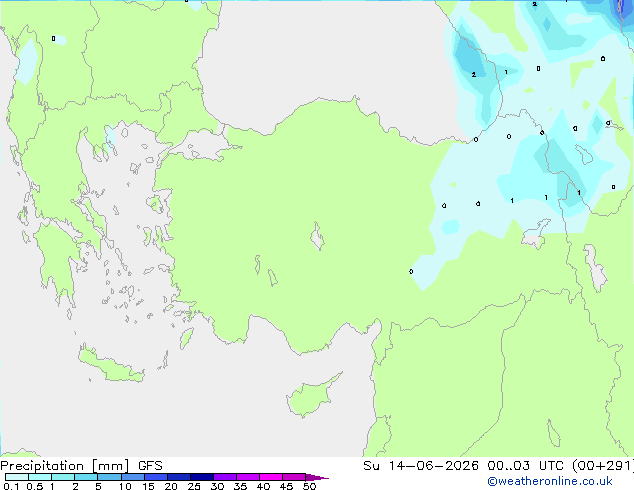The image size is (634, 490).
Task: Click the 20–25 mm legend color swatch
Action: click(179, 477)
